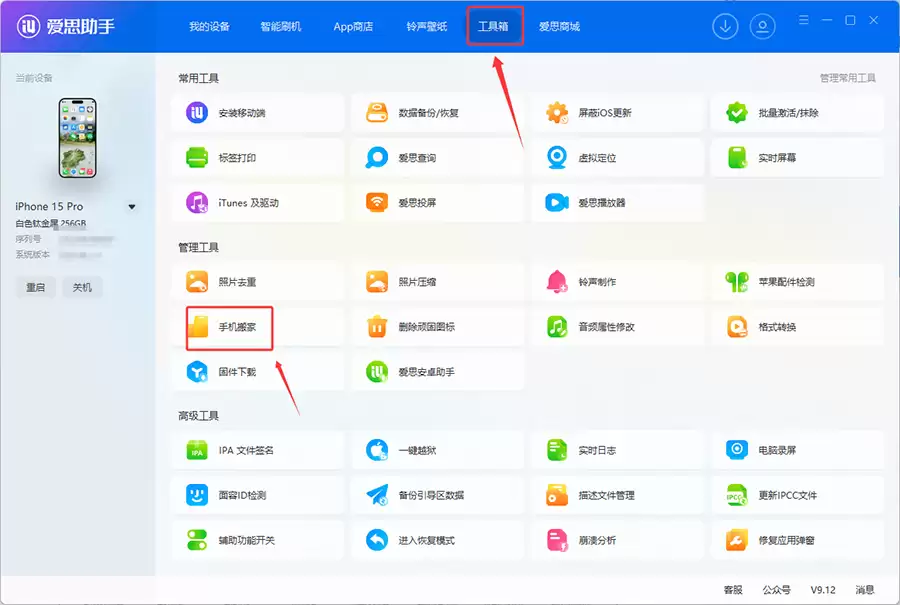This screenshot has width=900, height=605.
Task: Open the 爱思播放器 player
Action: 617,203
